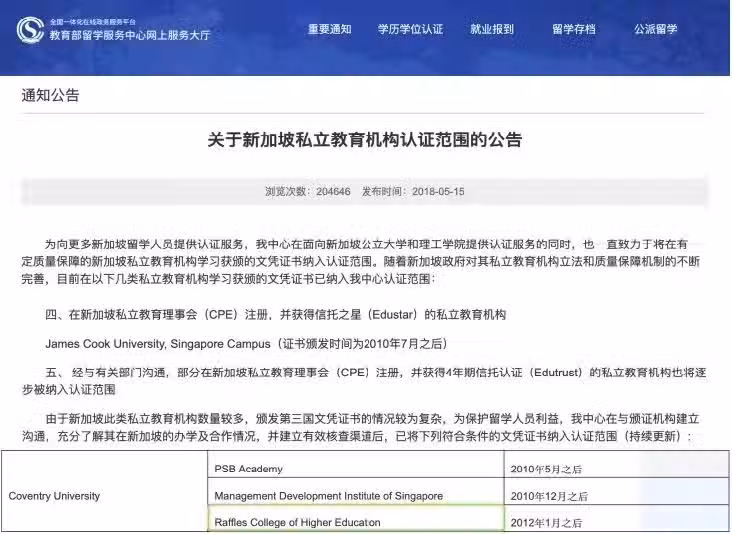Select the 2010年12月之后 date cell
The image size is (732, 534).
point(617,491)
